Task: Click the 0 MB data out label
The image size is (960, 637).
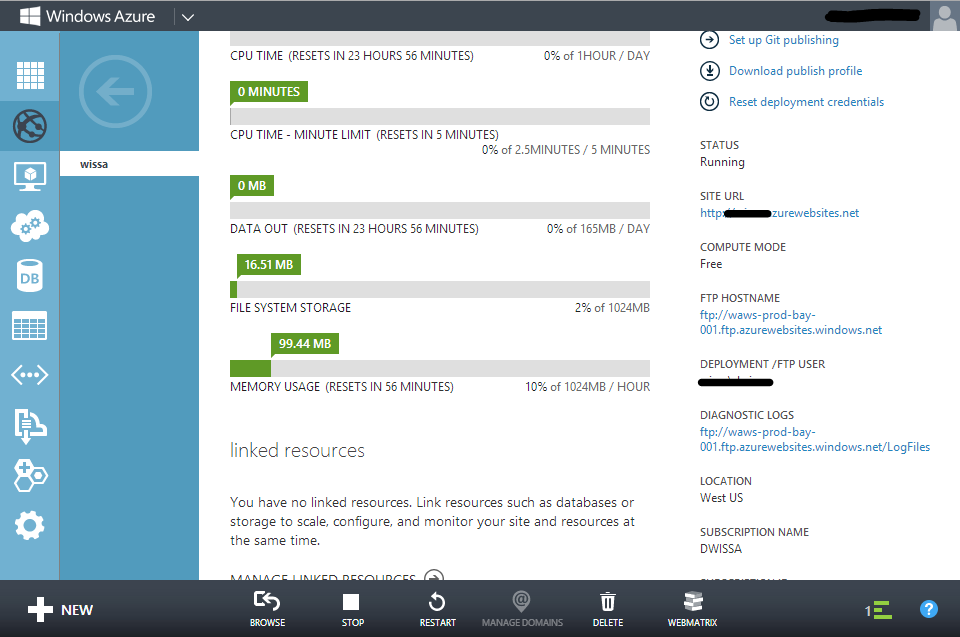Action: [x=252, y=186]
